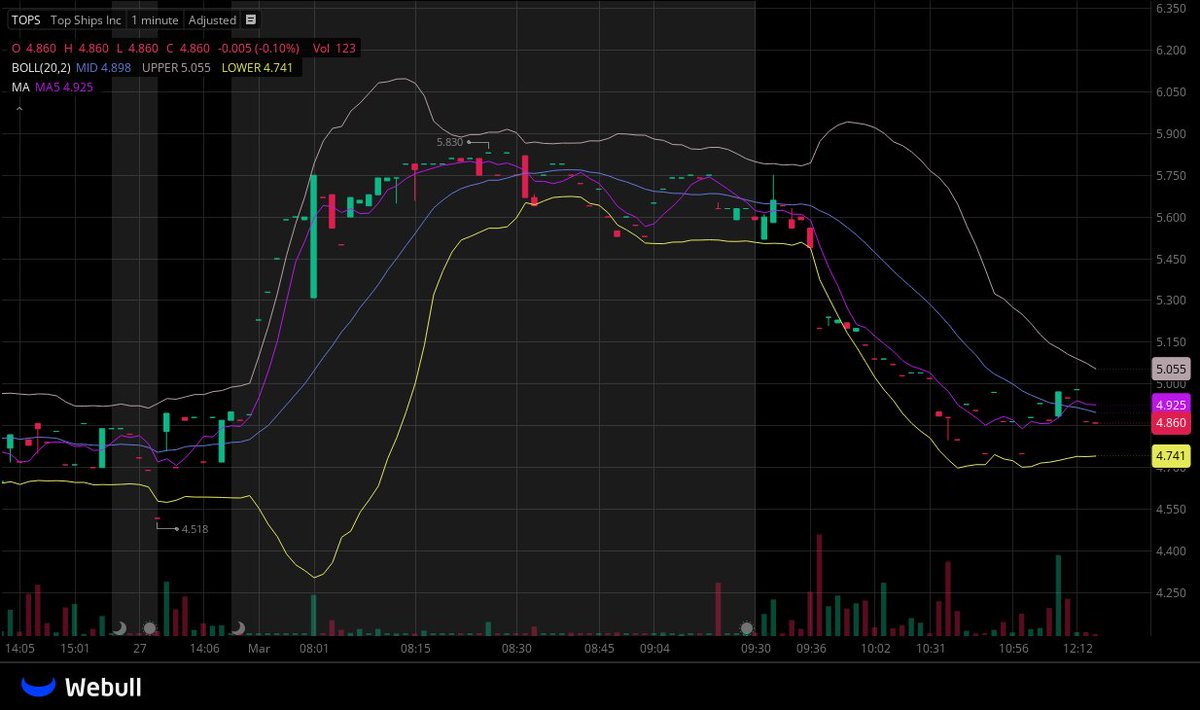
Task: Select the MA indicator label
Action: pos(20,88)
